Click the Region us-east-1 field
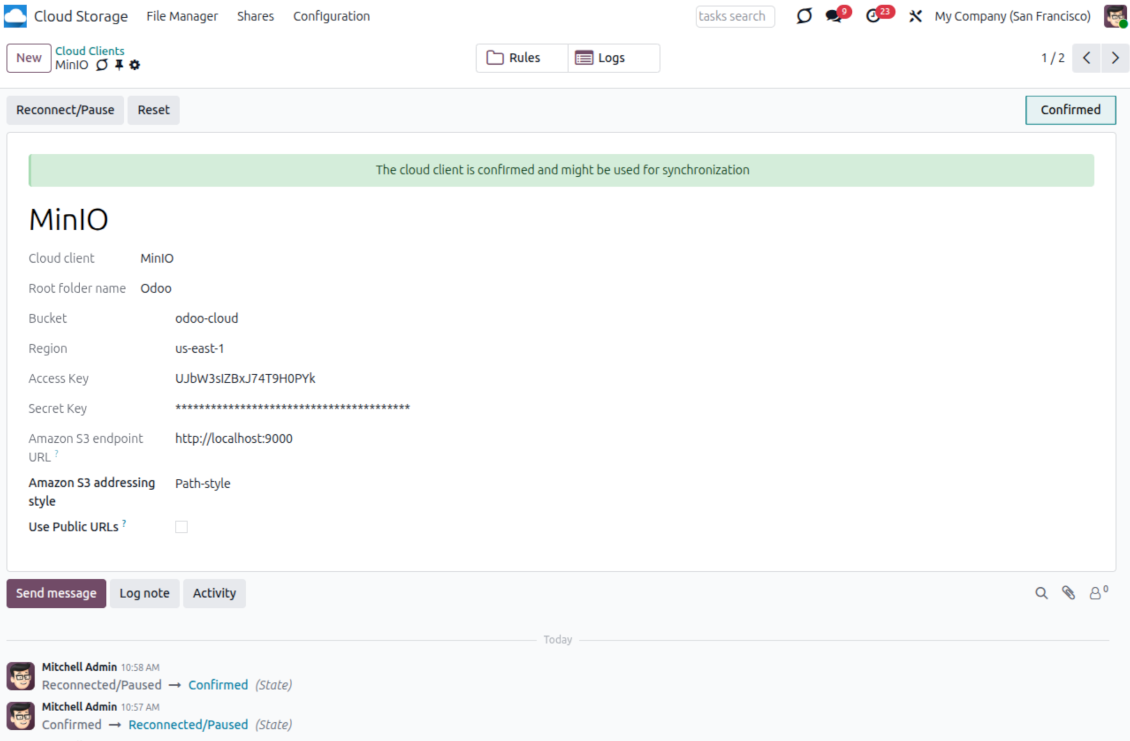The width and height of the screenshot is (1130, 741). 200,348
